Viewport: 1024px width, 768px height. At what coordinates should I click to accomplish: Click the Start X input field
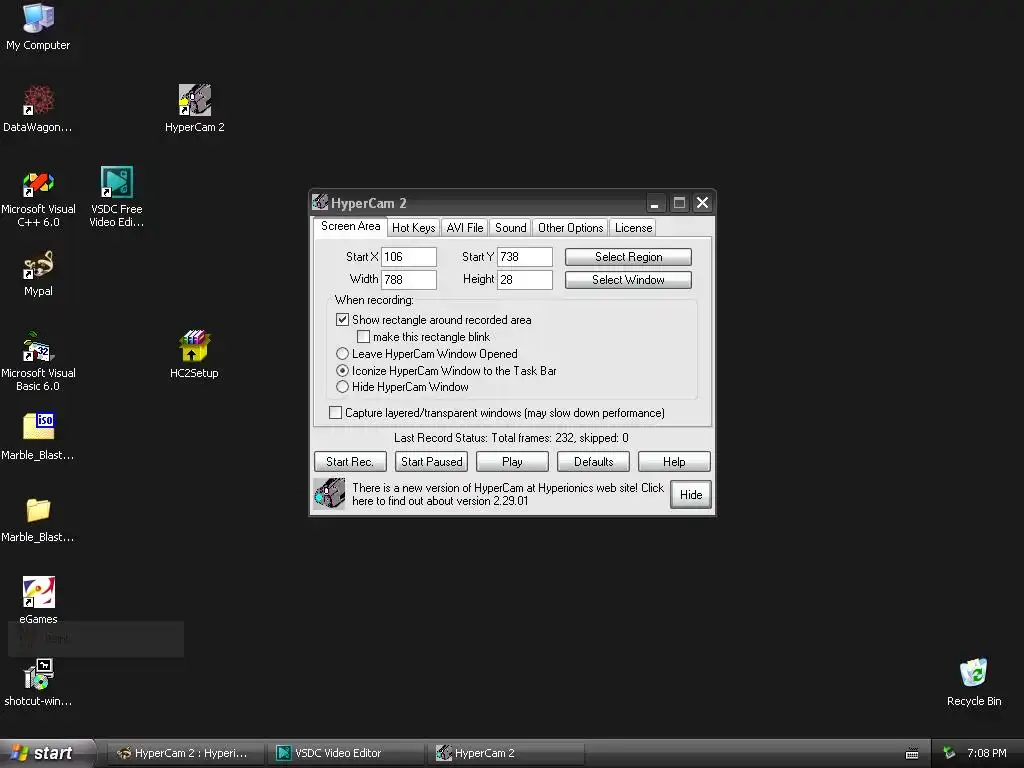tap(409, 257)
